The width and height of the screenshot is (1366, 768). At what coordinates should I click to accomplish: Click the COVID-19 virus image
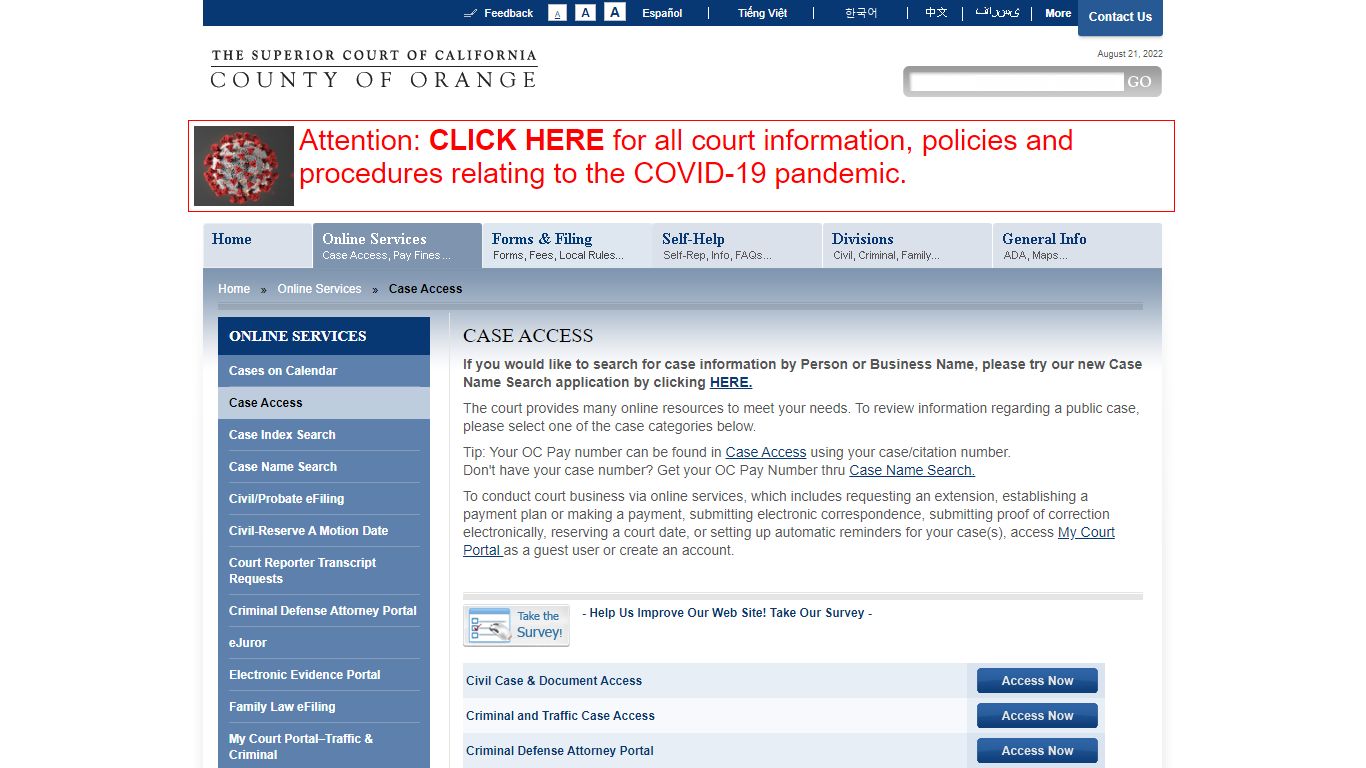tap(243, 164)
